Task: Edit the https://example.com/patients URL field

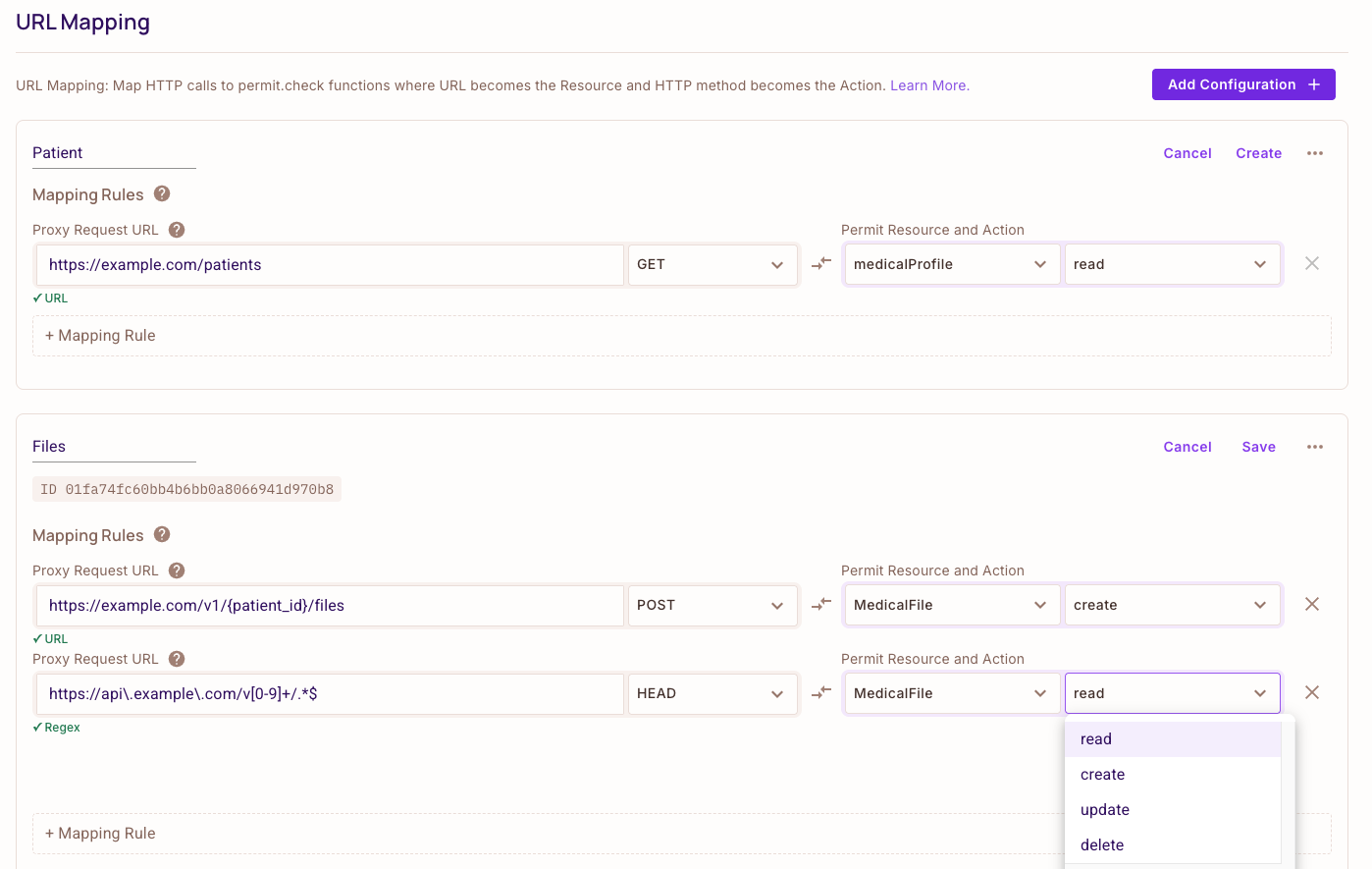Action: point(330,264)
